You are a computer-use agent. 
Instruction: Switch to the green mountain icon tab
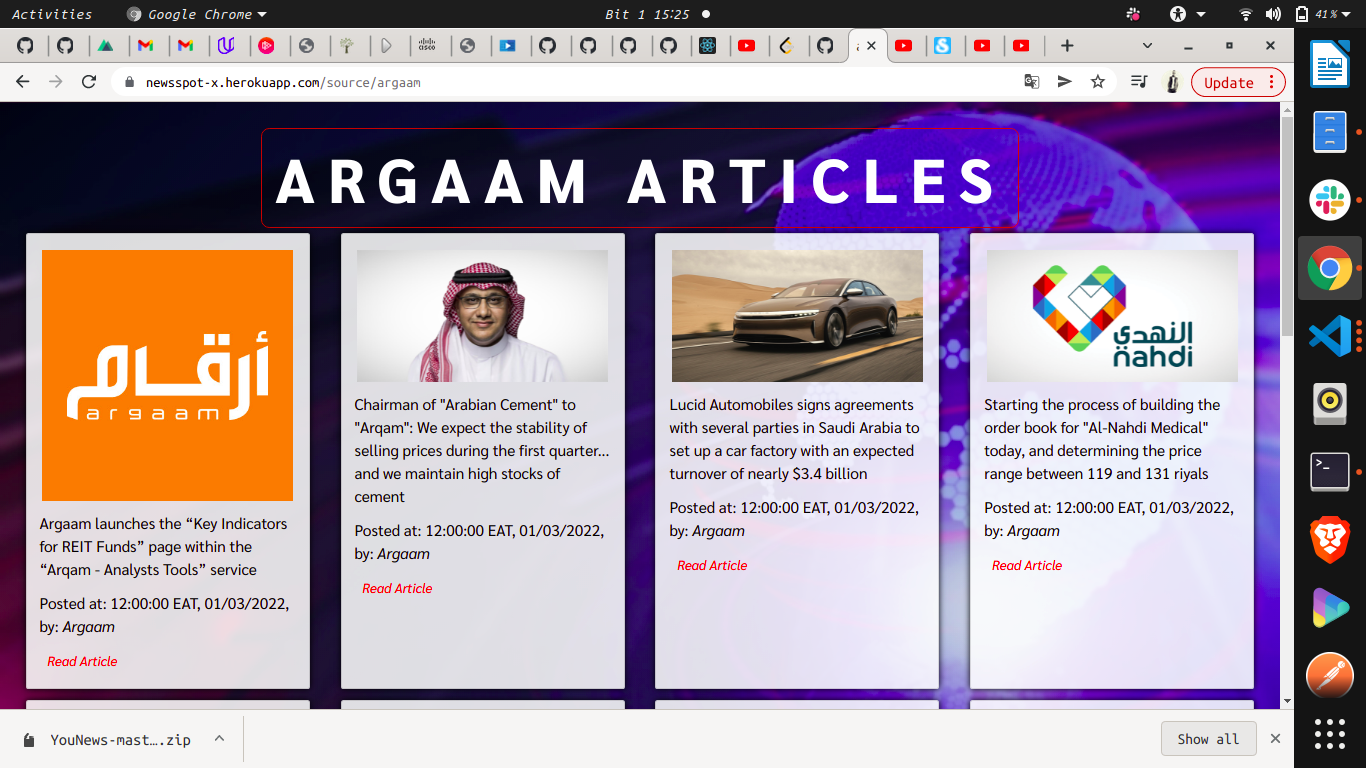pyautogui.click(x=105, y=45)
